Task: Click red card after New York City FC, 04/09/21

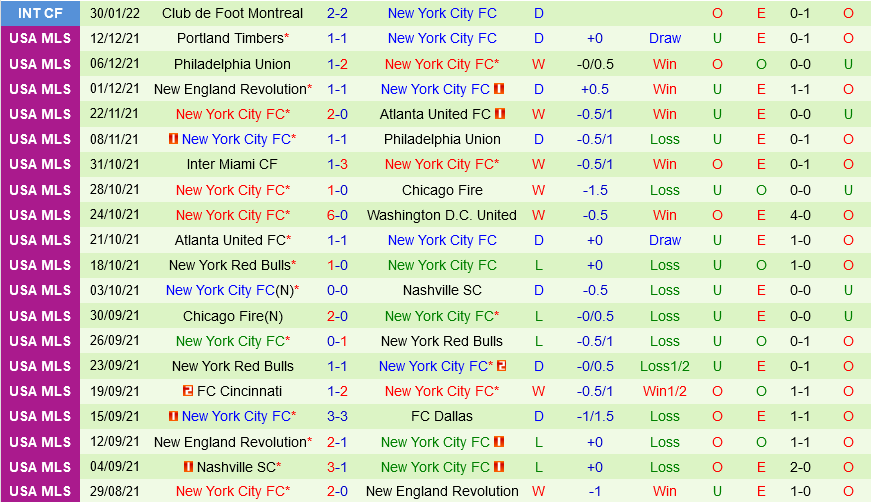Action: (499, 467)
